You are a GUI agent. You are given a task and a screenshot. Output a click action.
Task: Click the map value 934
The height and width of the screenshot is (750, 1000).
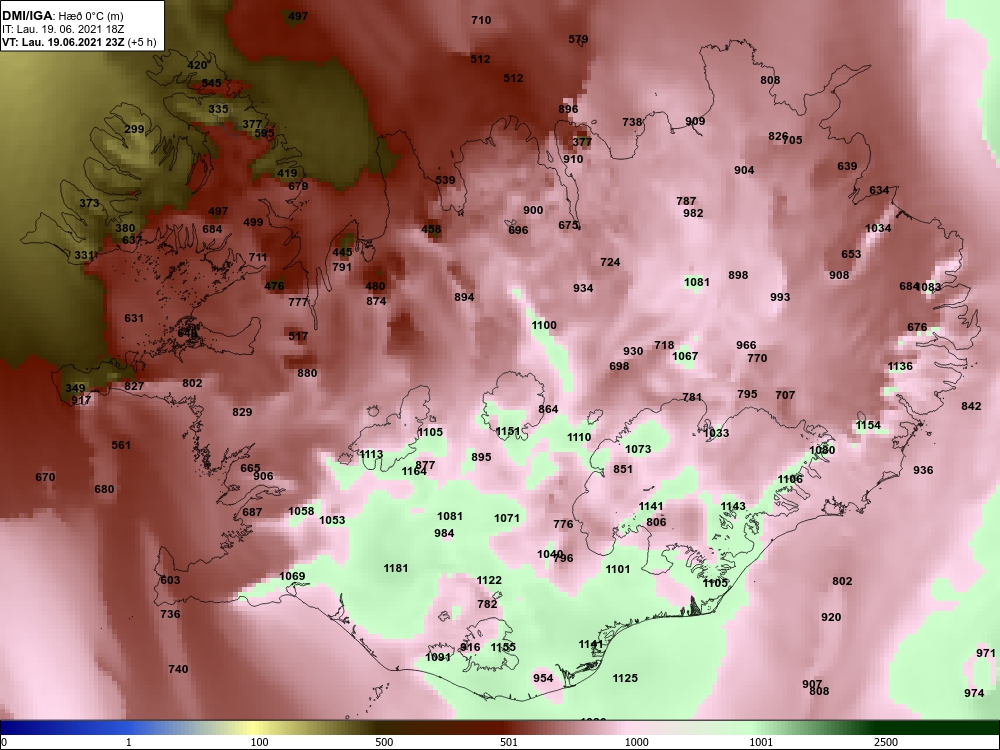tap(583, 288)
